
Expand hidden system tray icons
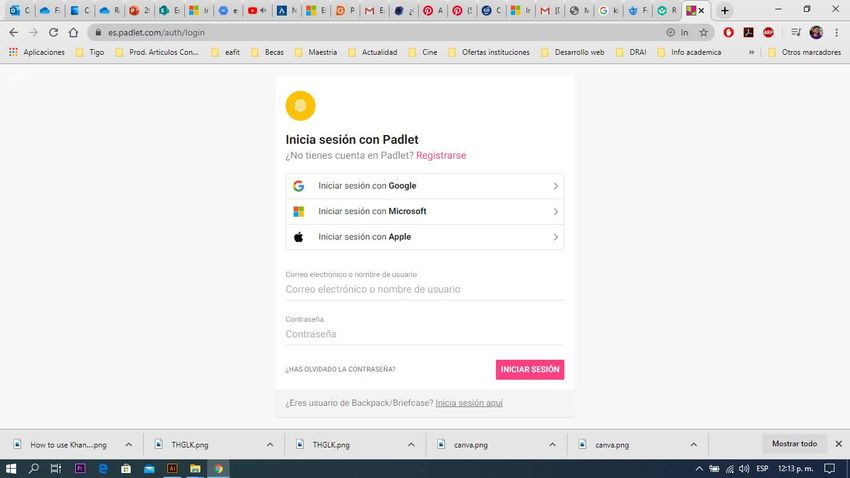click(x=698, y=468)
